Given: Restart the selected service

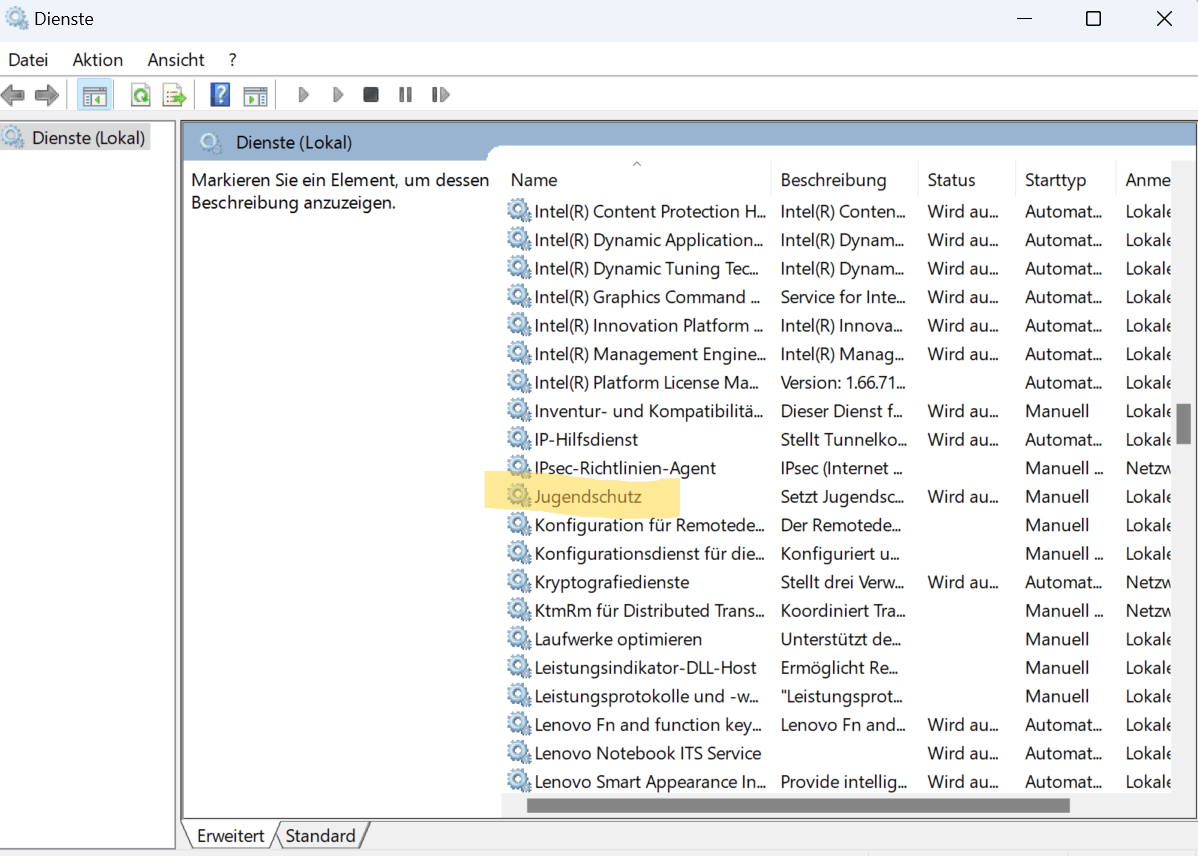Looking at the screenshot, I should click(440, 94).
